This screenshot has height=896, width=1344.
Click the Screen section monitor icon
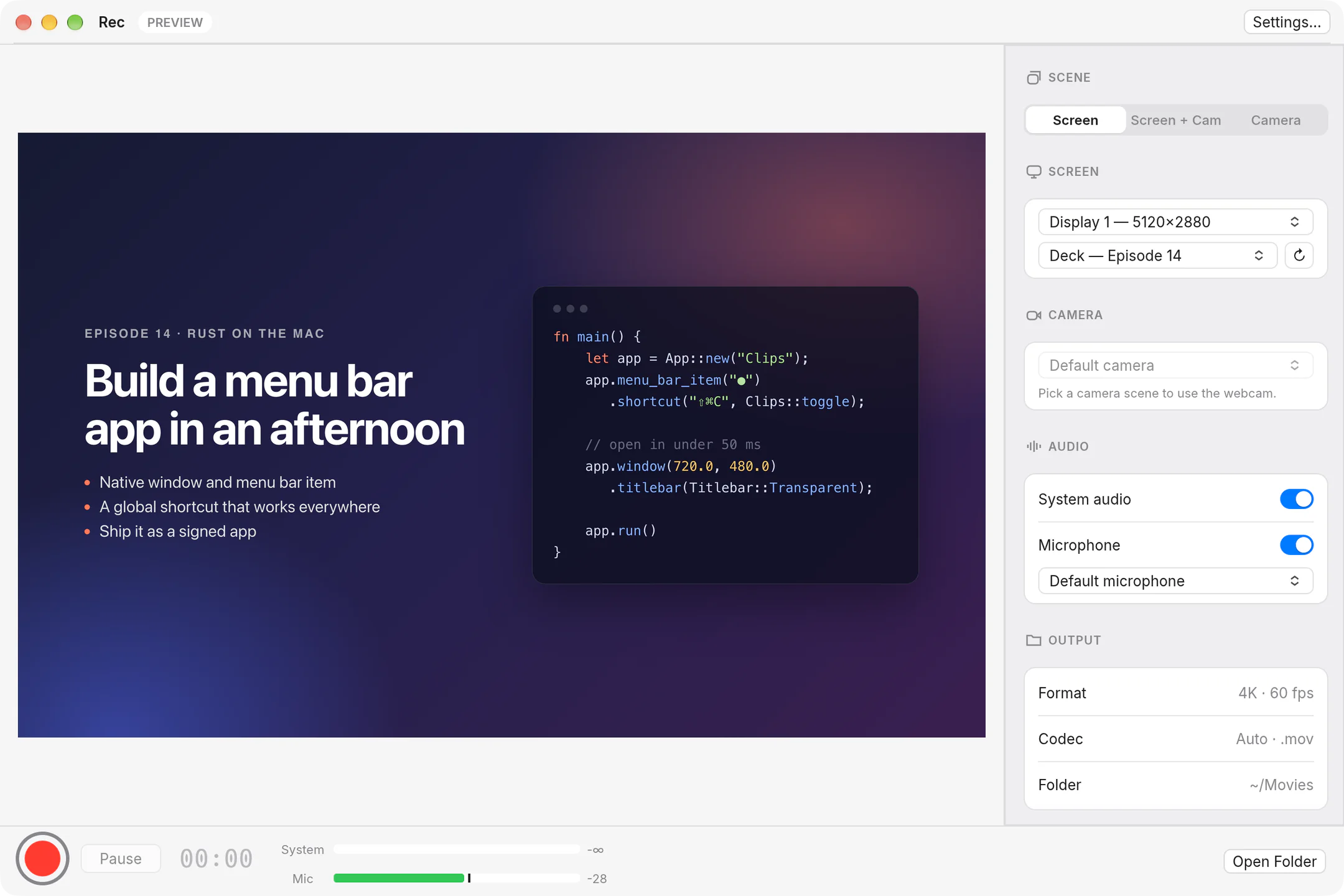pyautogui.click(x=1034, y=172)
